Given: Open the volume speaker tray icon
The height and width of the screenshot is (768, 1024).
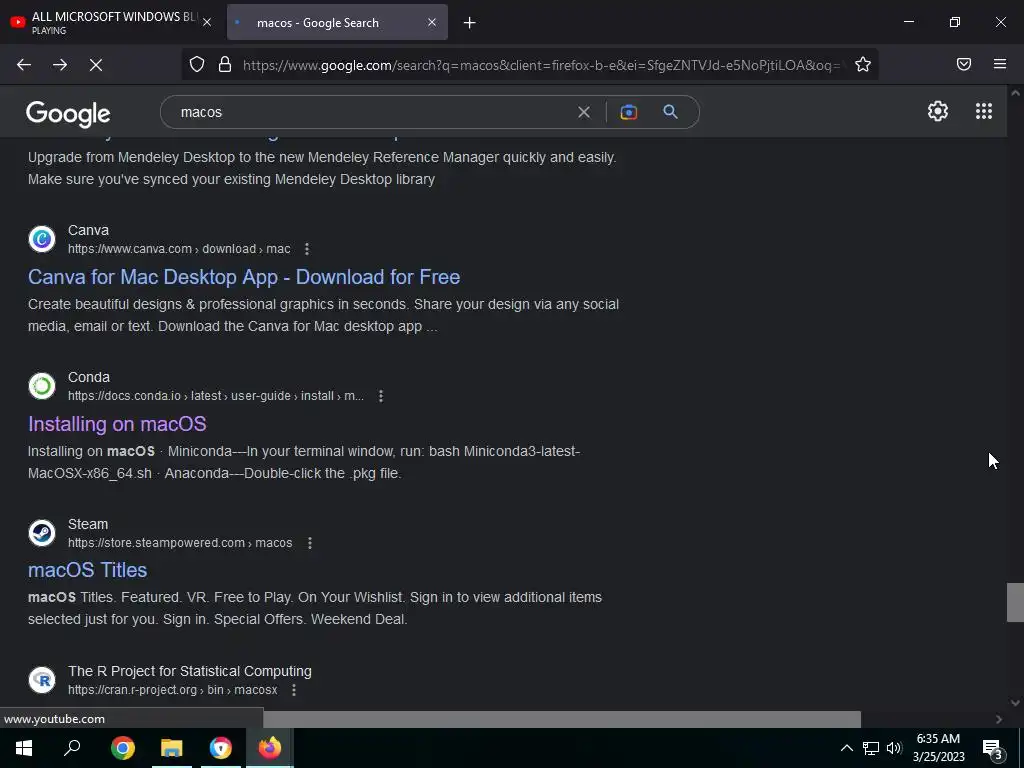Looking at the screenshot, I should (894, 748).
